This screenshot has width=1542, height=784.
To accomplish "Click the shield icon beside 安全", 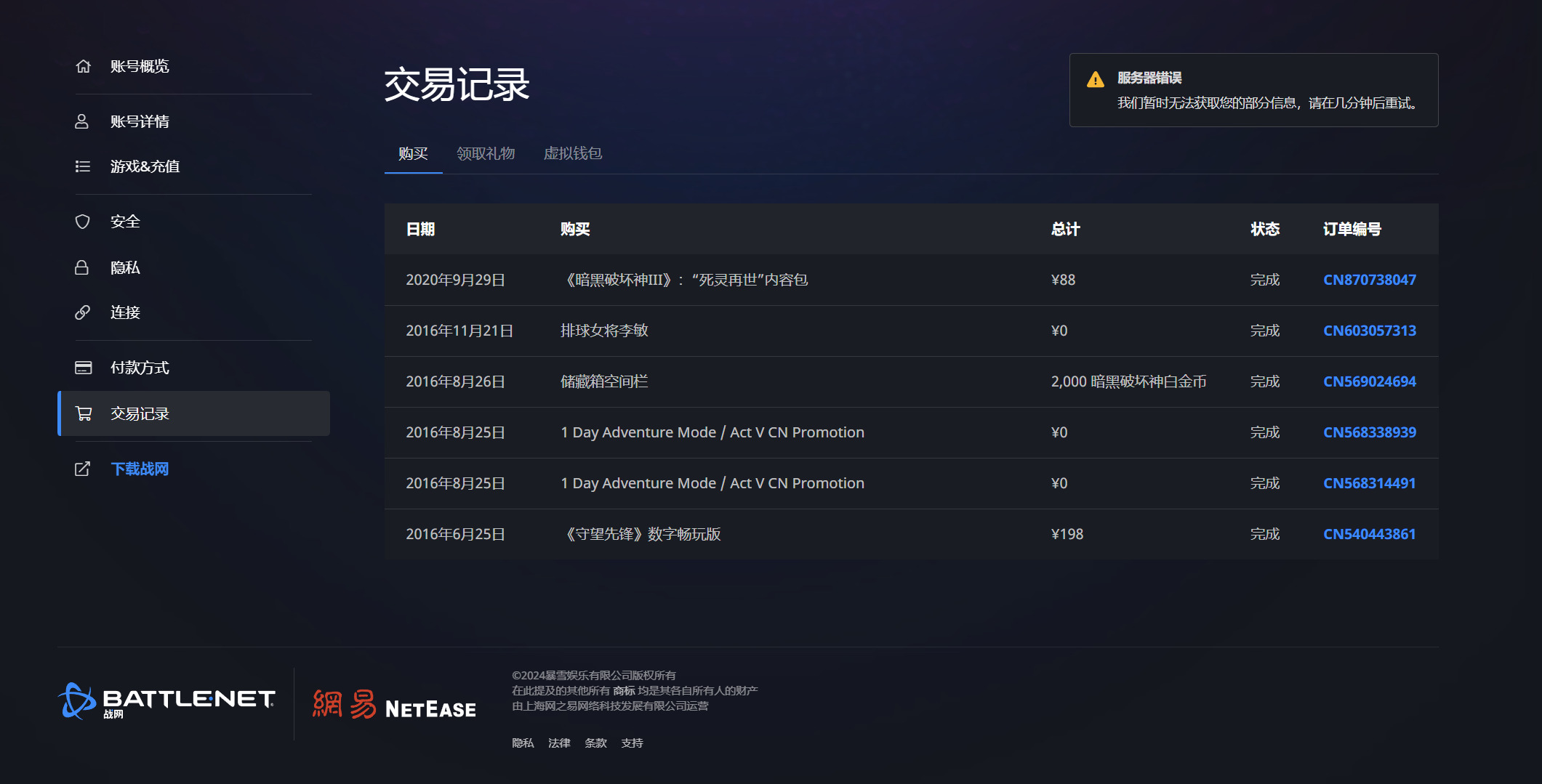I will point(83,222).
